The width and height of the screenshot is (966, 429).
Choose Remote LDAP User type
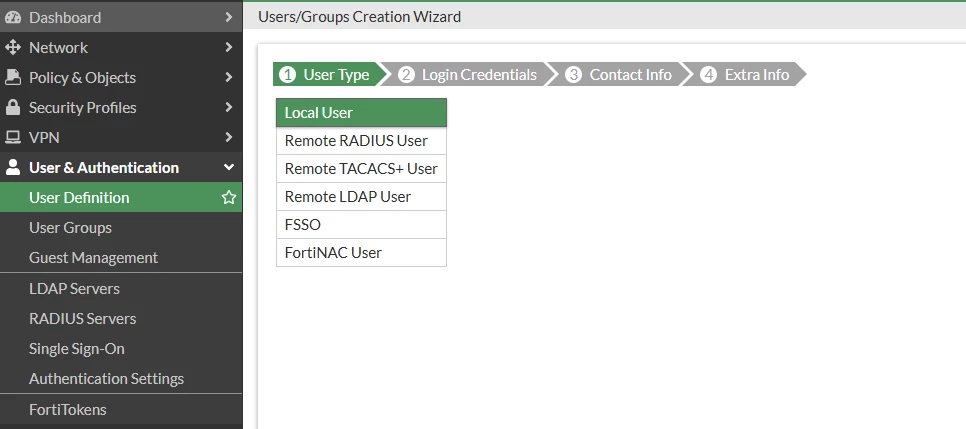[x=361, y=197]
